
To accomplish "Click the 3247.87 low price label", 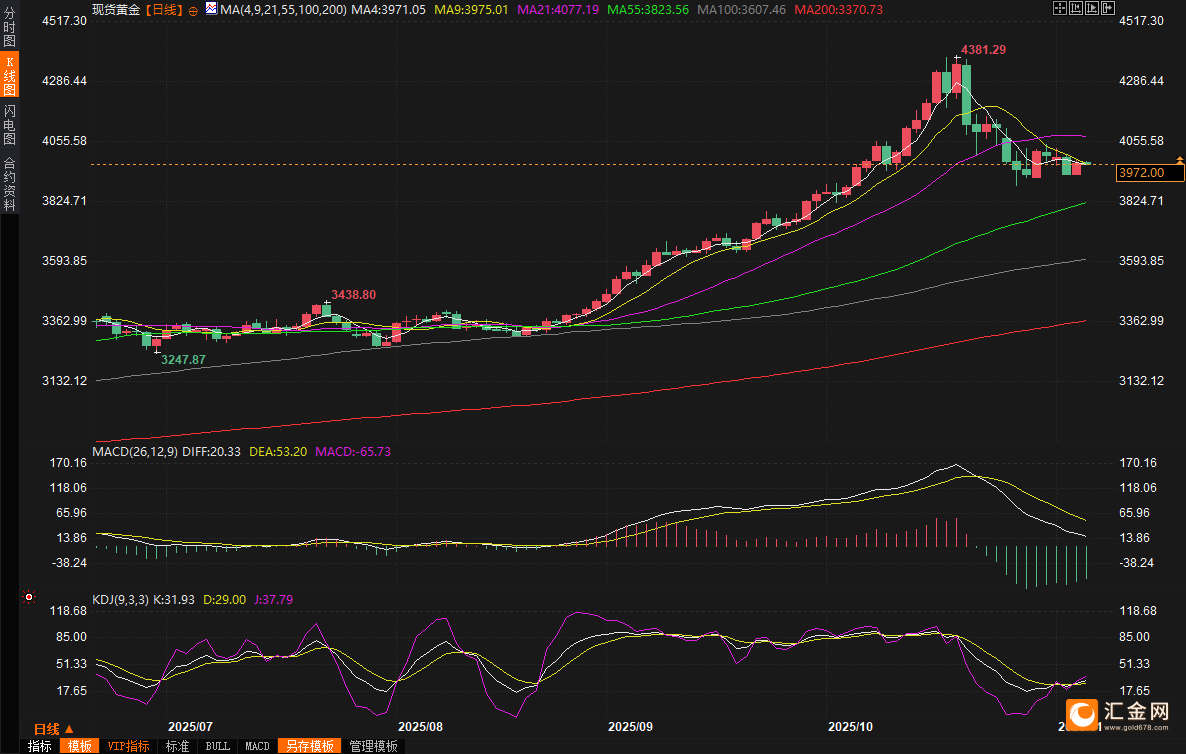I will click(x=183, y=360).
